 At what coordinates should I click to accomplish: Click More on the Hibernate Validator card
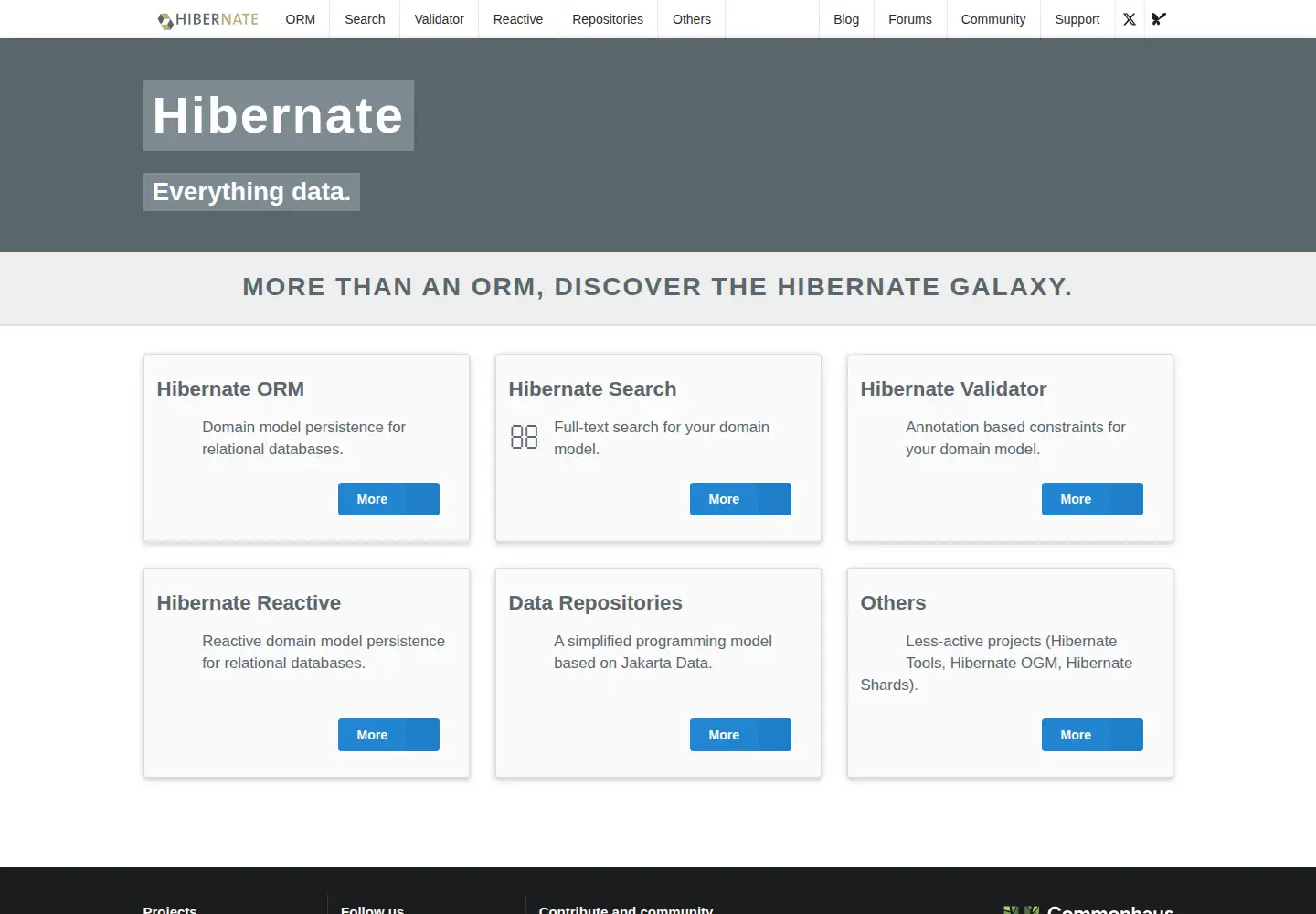click(1092, 499)
